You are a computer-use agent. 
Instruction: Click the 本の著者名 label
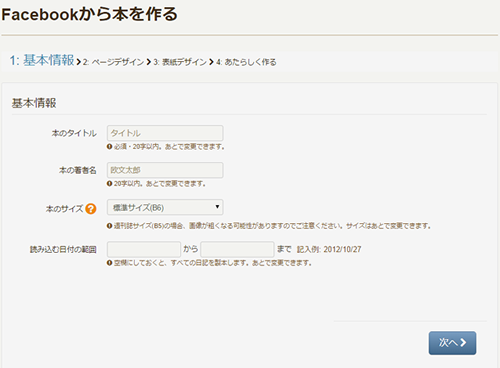(78, 170)
